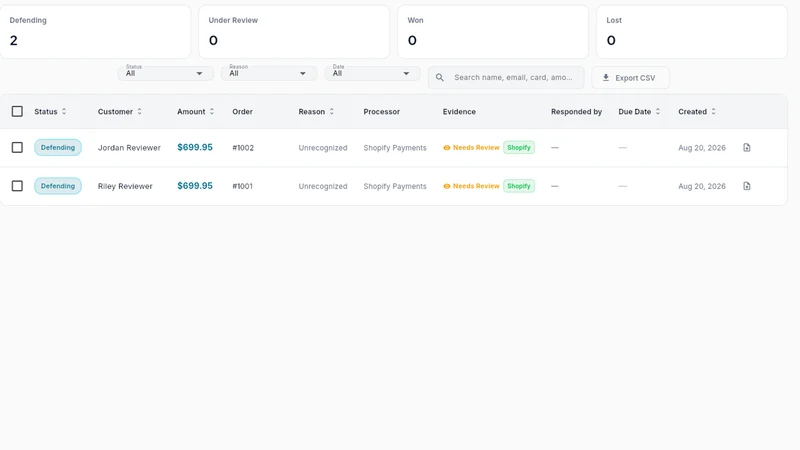800x450 pixels.
Task: Click Needs Review eye icon for Jordan Reviewer
Action: [446, 147]
